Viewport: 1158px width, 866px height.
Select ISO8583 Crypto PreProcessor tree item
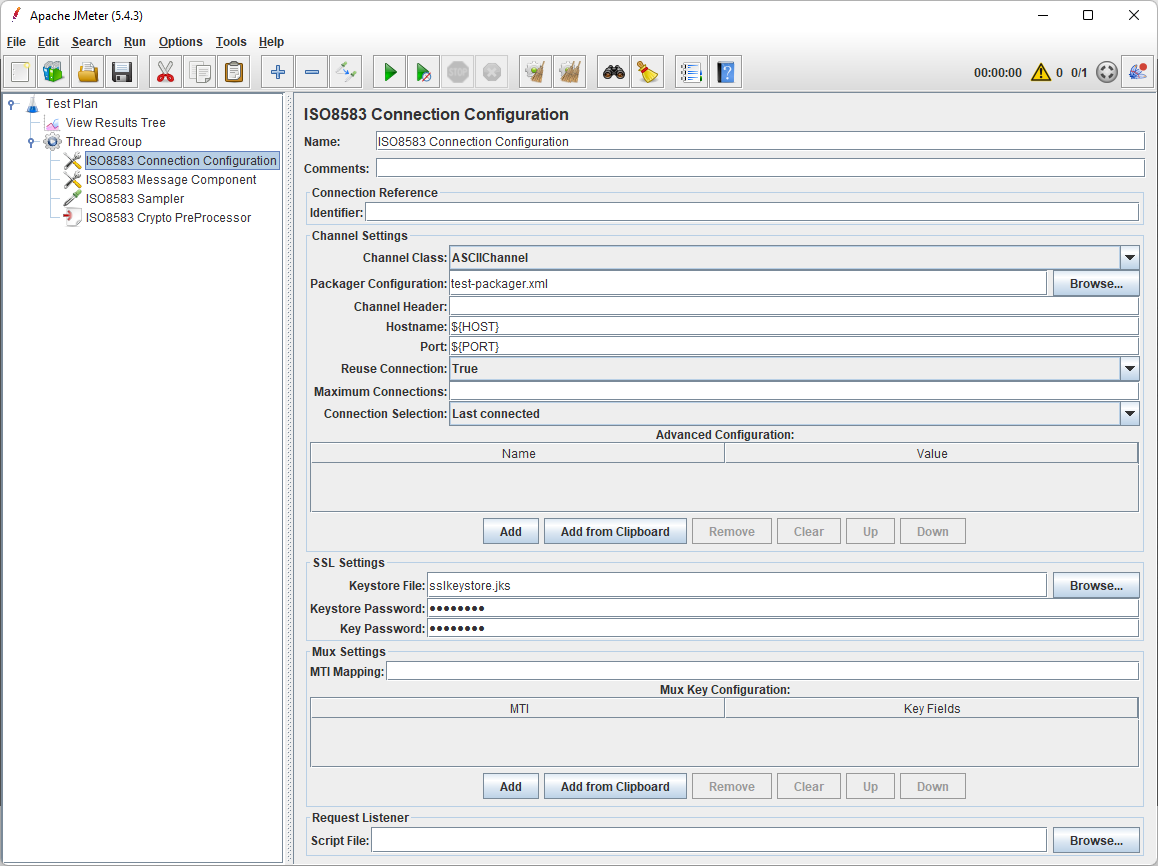click(168, 218)
